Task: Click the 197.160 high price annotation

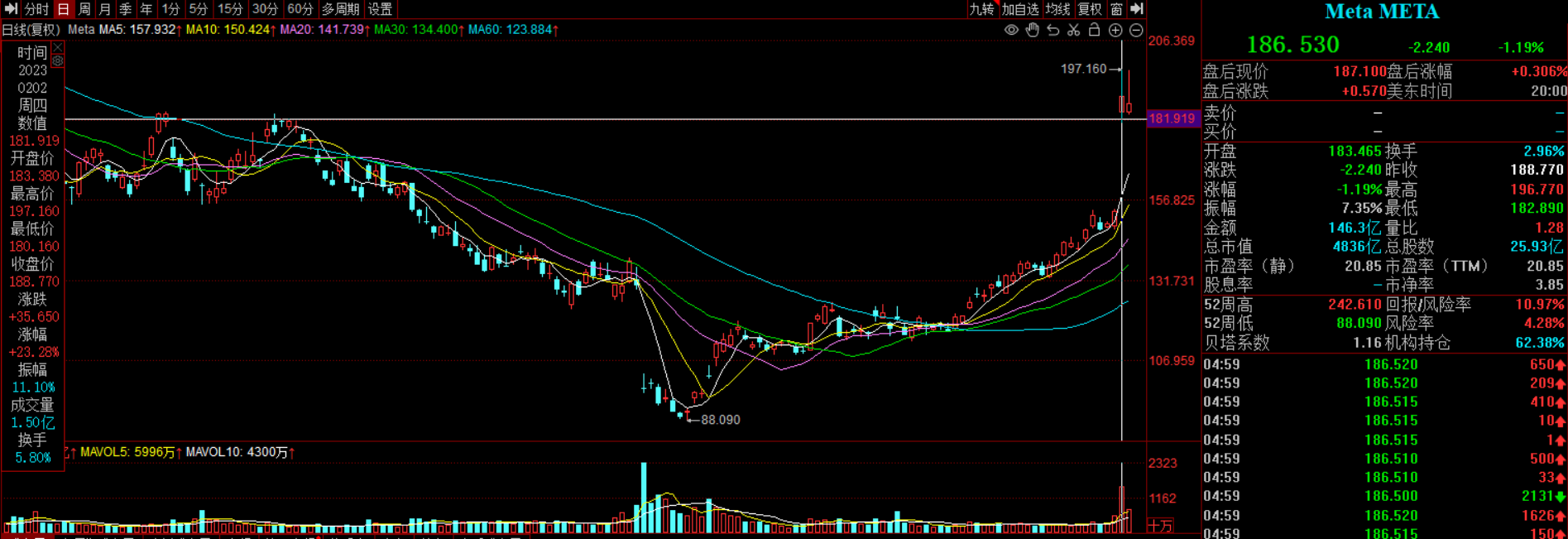Action: click(x=1083, y=69)
